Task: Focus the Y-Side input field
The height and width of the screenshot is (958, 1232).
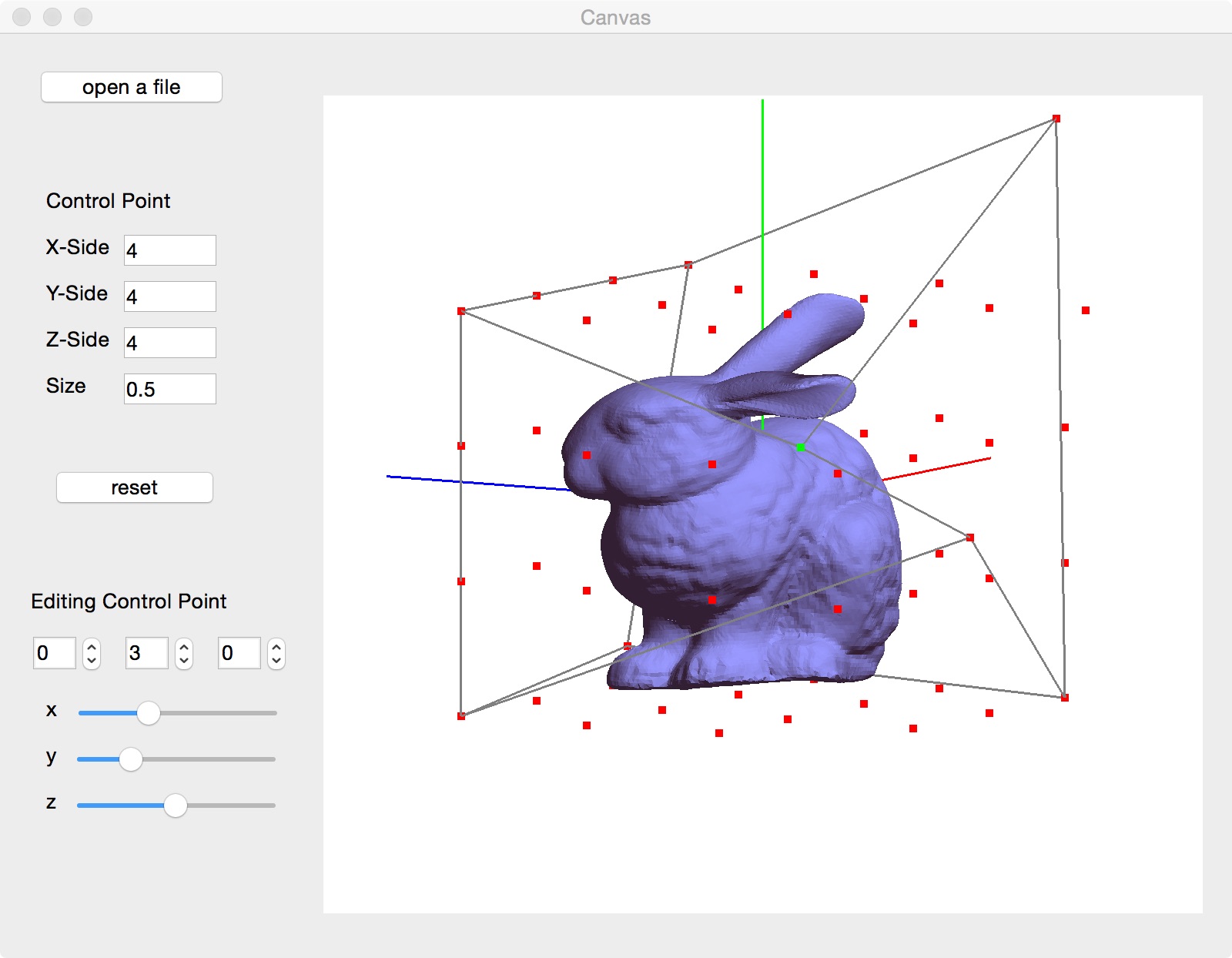Action: click(x=170, y=296)
